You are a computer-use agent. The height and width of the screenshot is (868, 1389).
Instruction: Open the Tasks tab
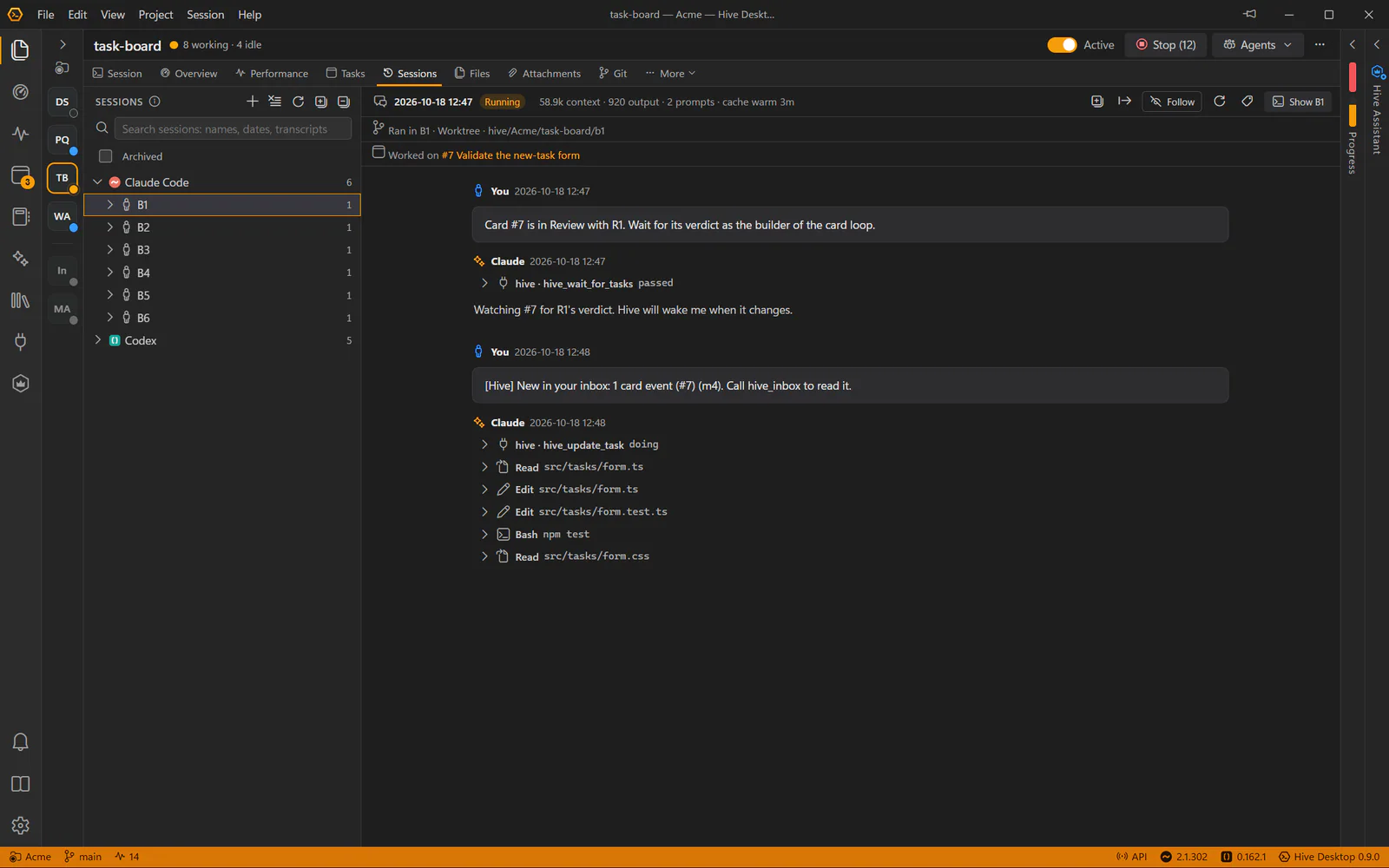(346, 74)
